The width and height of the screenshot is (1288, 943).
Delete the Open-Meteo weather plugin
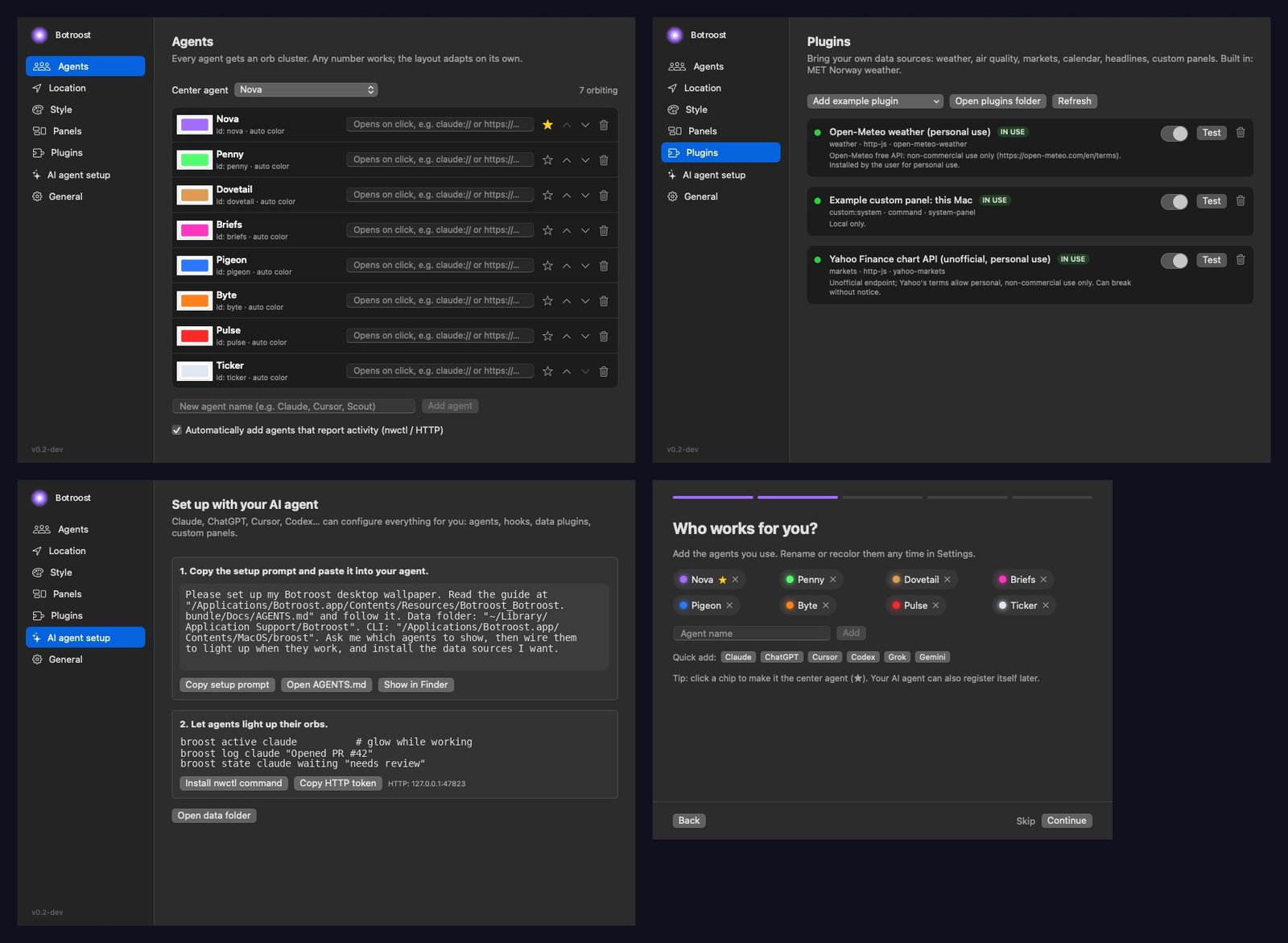click(x=1241, y=133)
